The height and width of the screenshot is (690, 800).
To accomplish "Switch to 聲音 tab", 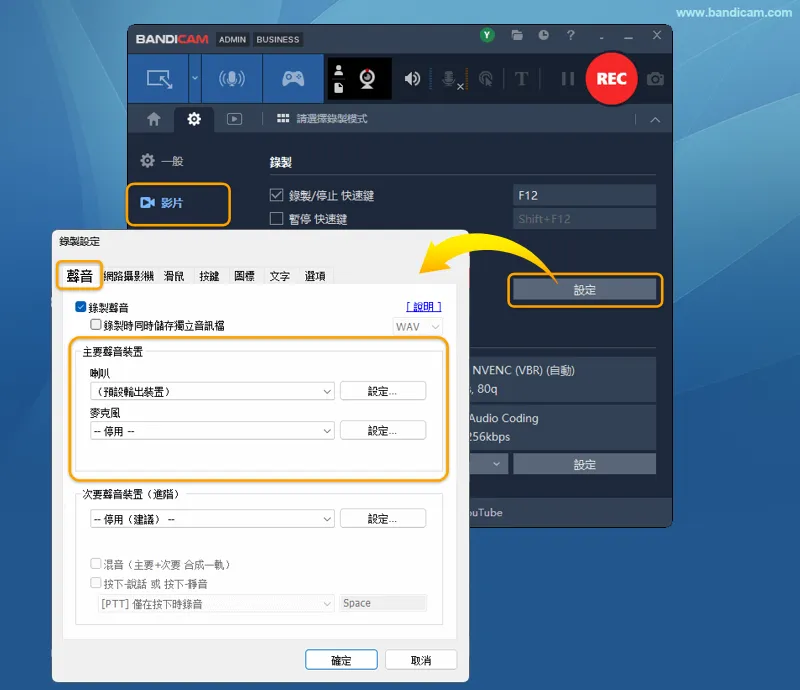I will click(80, 276).
